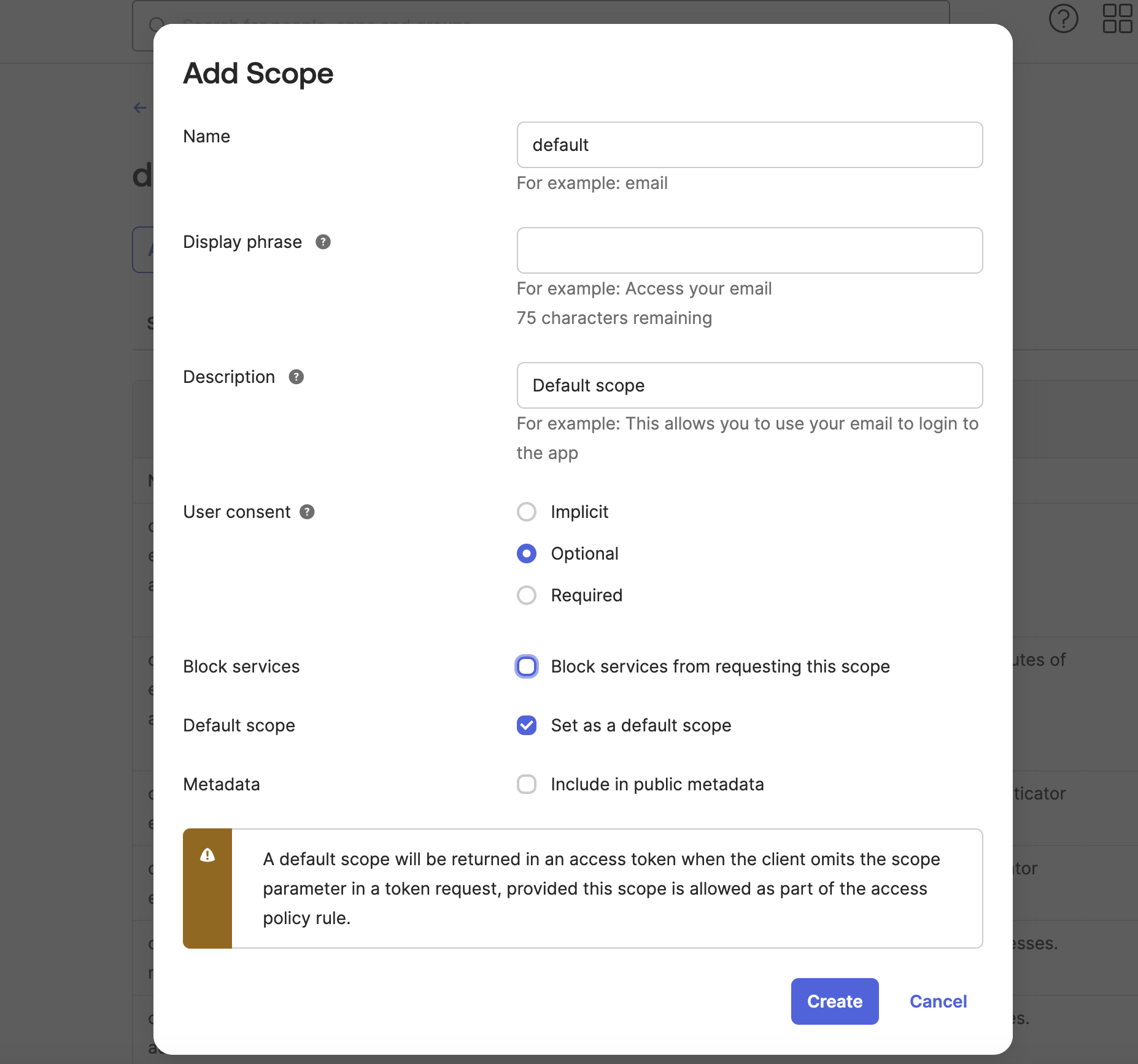Open the apps grid icon
1138x1064 pixels.
point(1117,18)
